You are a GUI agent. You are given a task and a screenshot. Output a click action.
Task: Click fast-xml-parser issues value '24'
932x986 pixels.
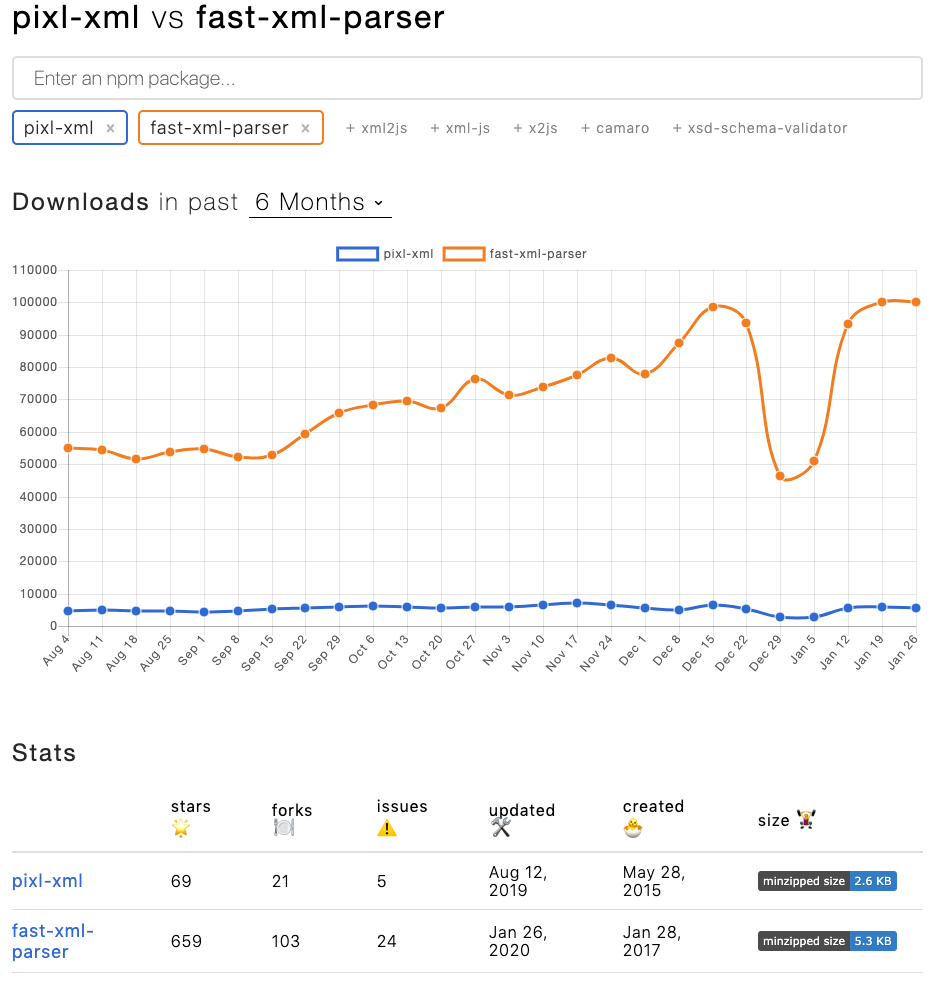pyautogui.click(x=386, y=941)
